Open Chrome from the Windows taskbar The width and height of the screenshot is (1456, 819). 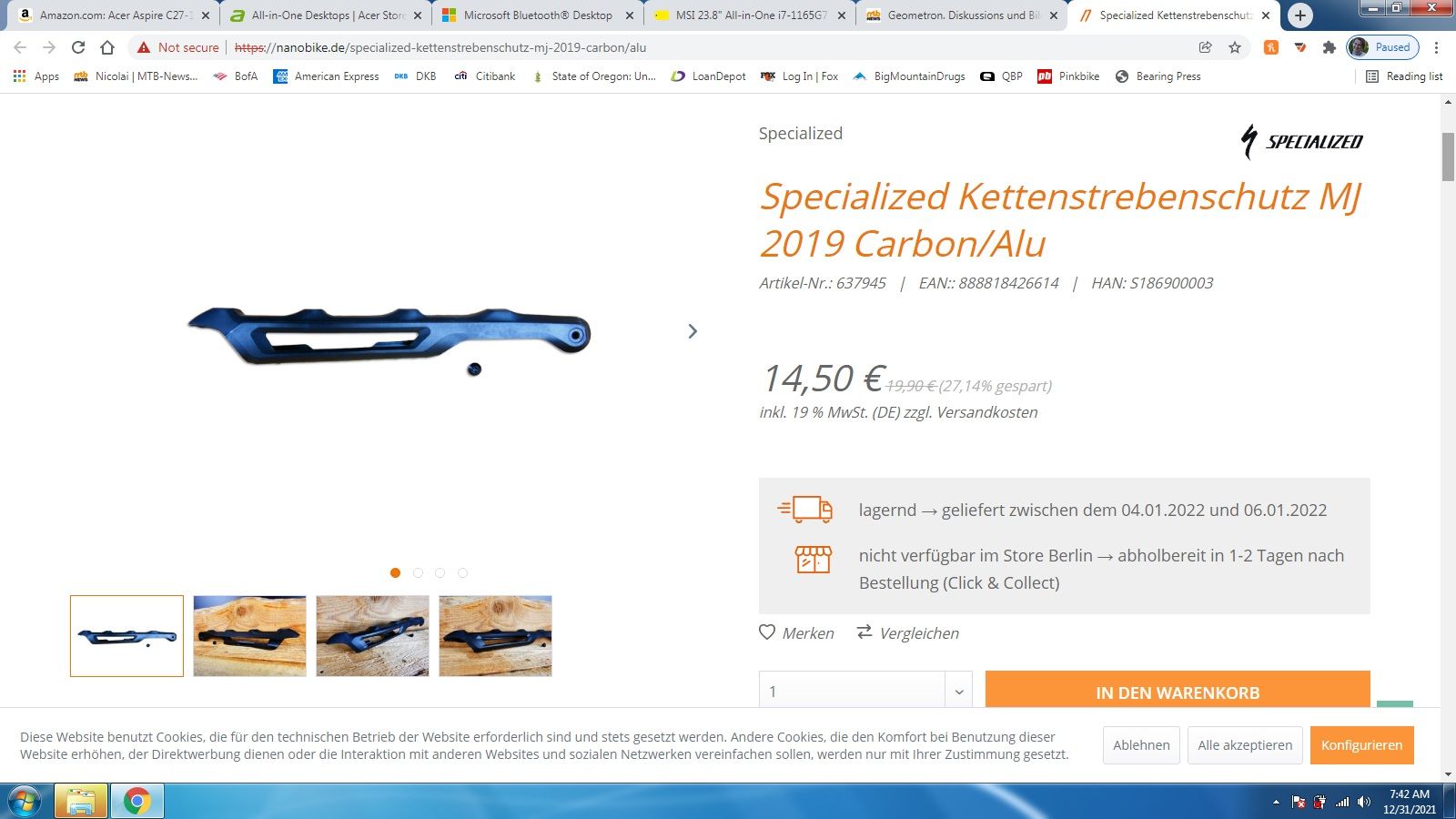click(x=137, y=801)
